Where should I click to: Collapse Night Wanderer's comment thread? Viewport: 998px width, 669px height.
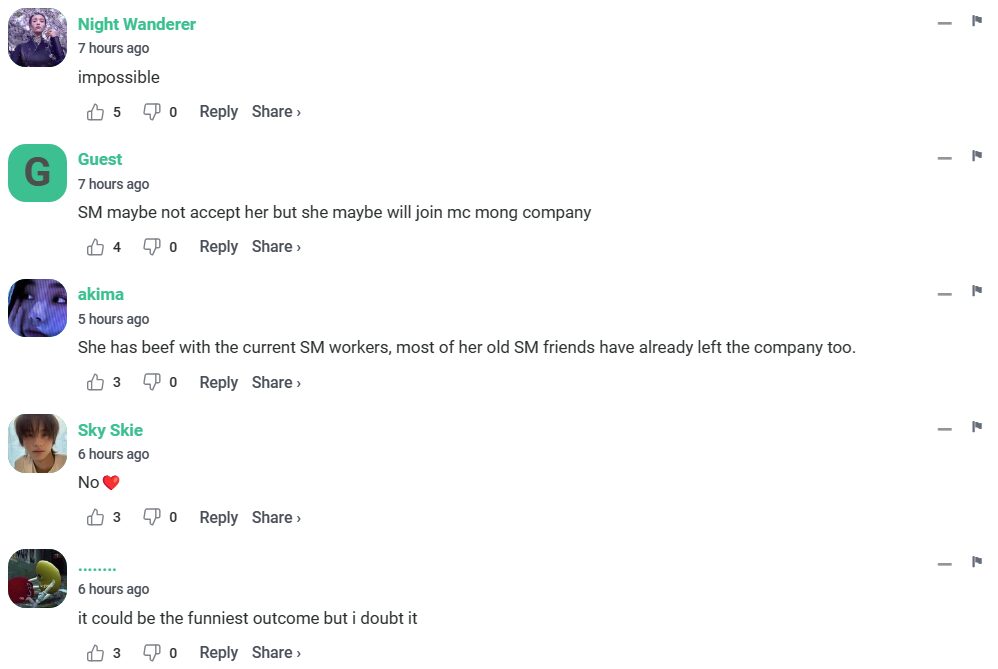pyautogui.click(x=944, y=23)
